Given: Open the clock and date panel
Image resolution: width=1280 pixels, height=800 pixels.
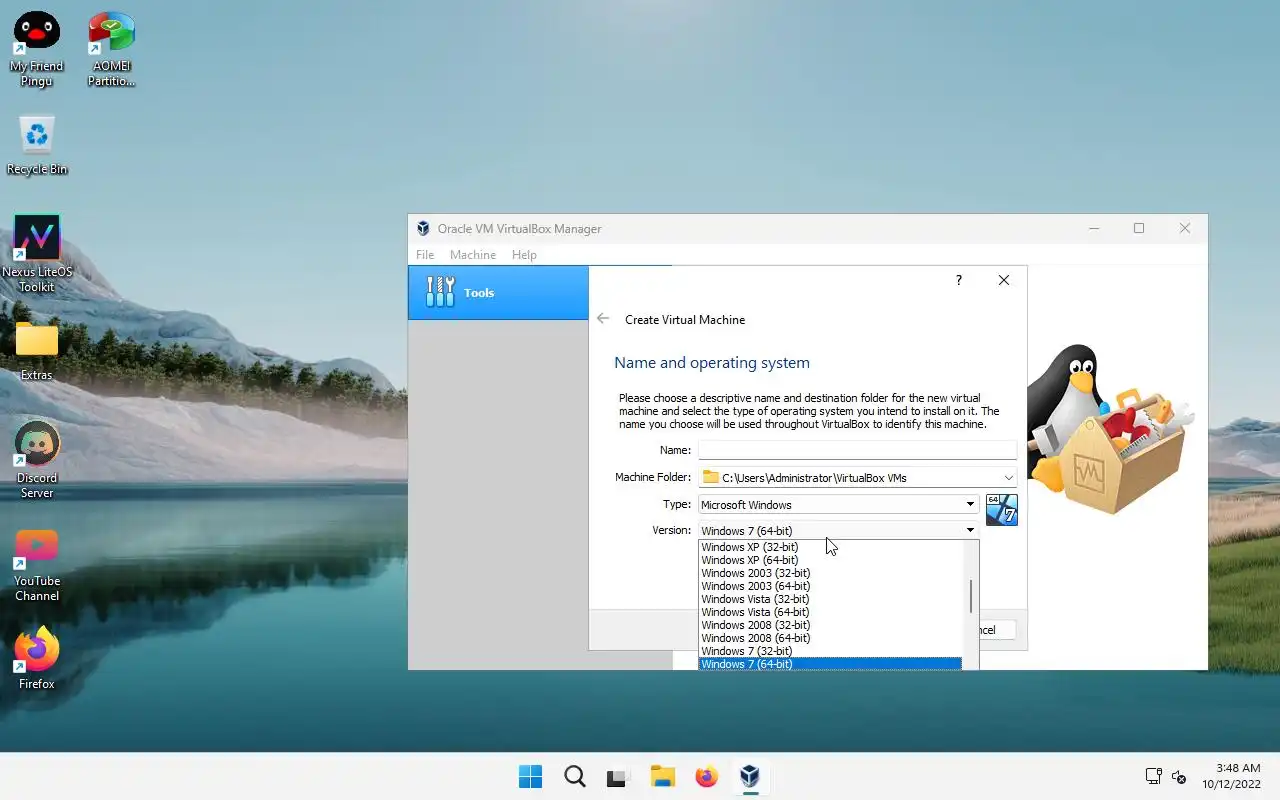Looking at the screenshot, I should [x=1231, y=776].
